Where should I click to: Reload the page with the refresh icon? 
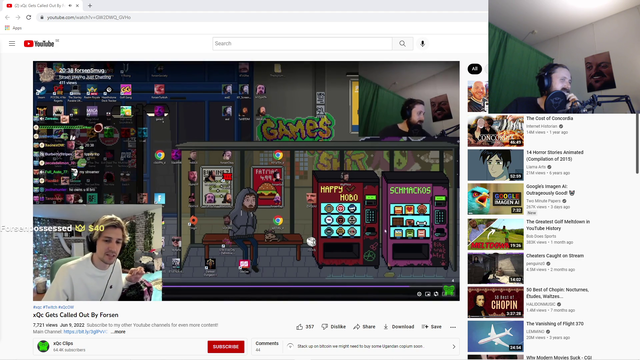(x=29, y=17)
